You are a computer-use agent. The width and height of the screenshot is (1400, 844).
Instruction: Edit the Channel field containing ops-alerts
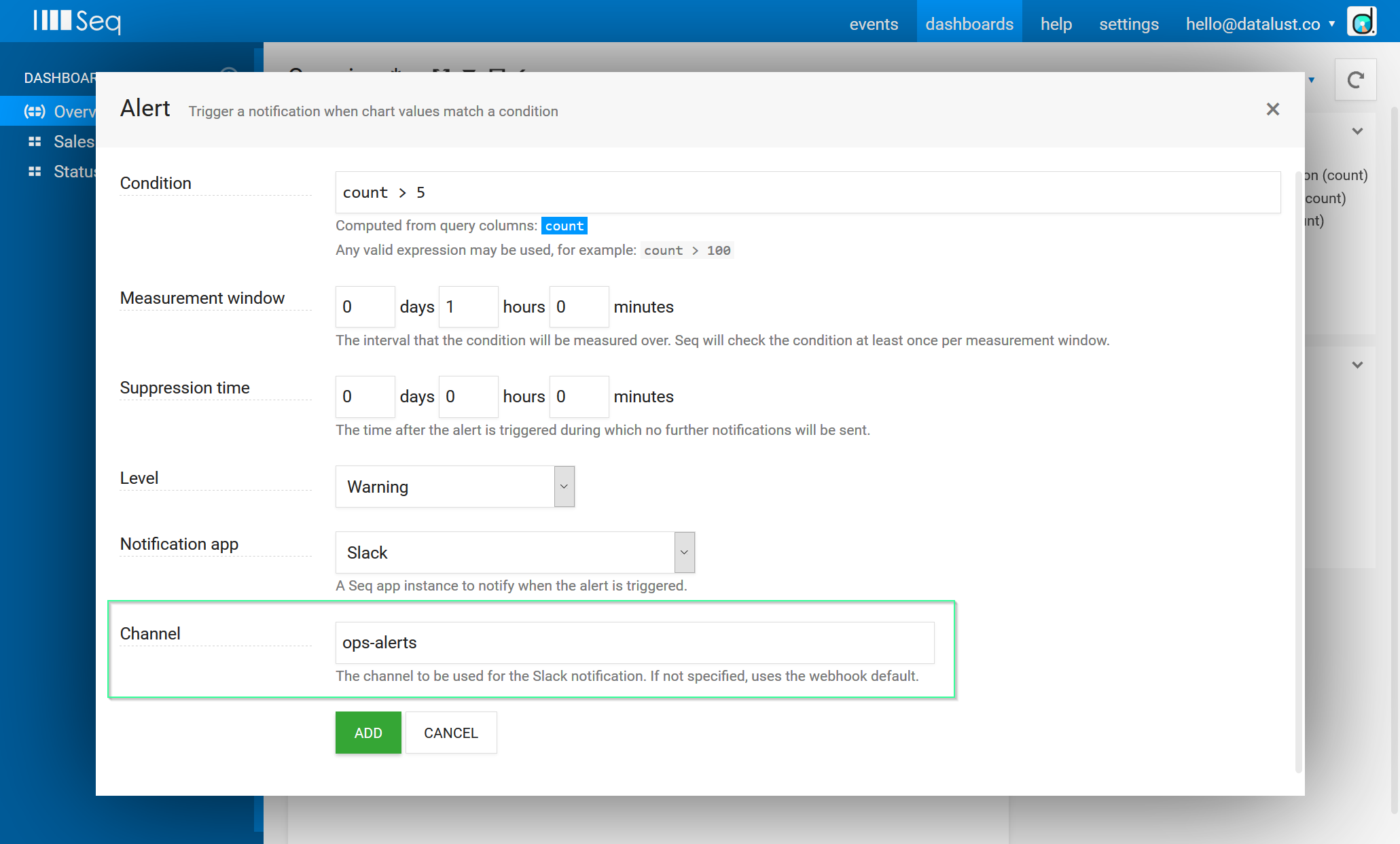coord(634,642)
